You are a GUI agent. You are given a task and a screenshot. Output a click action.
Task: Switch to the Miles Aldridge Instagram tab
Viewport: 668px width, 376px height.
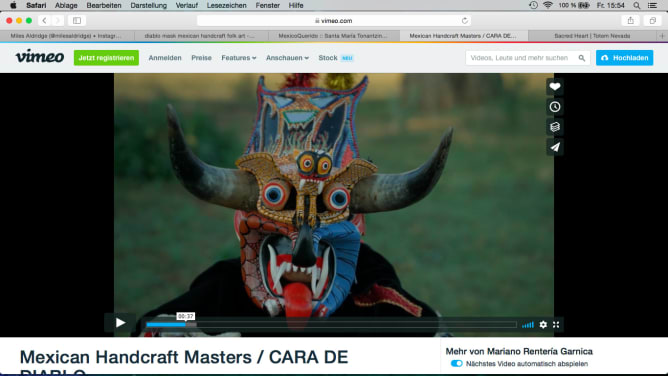tap(67, 36)
